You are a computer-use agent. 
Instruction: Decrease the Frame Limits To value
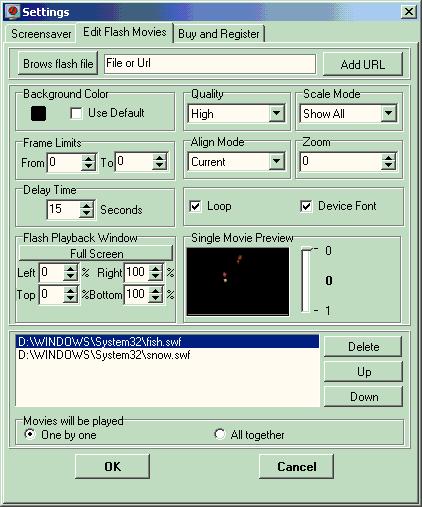[x=160, y=166]
